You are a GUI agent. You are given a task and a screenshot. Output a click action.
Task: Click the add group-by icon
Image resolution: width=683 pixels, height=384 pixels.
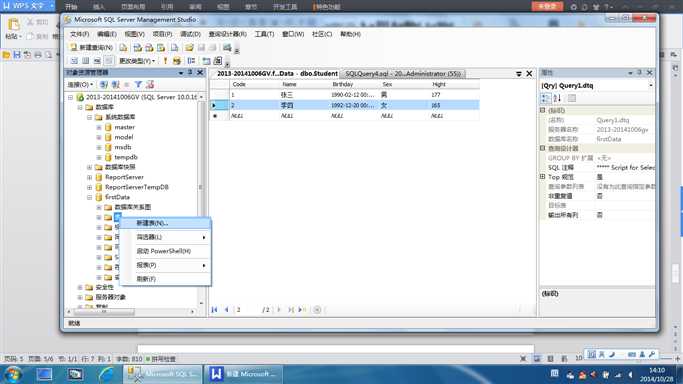[191, 61]
